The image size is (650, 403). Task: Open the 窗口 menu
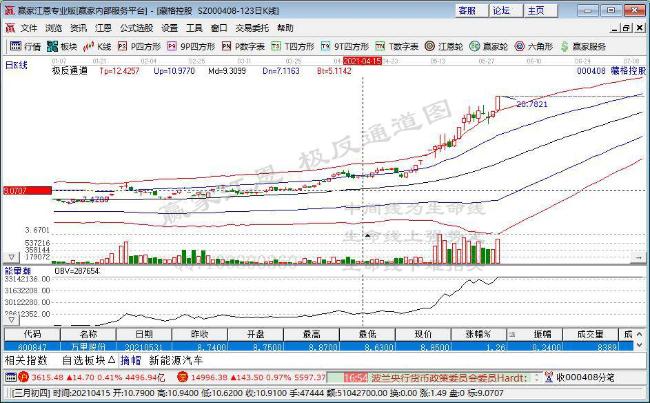(x=219, y=28)
